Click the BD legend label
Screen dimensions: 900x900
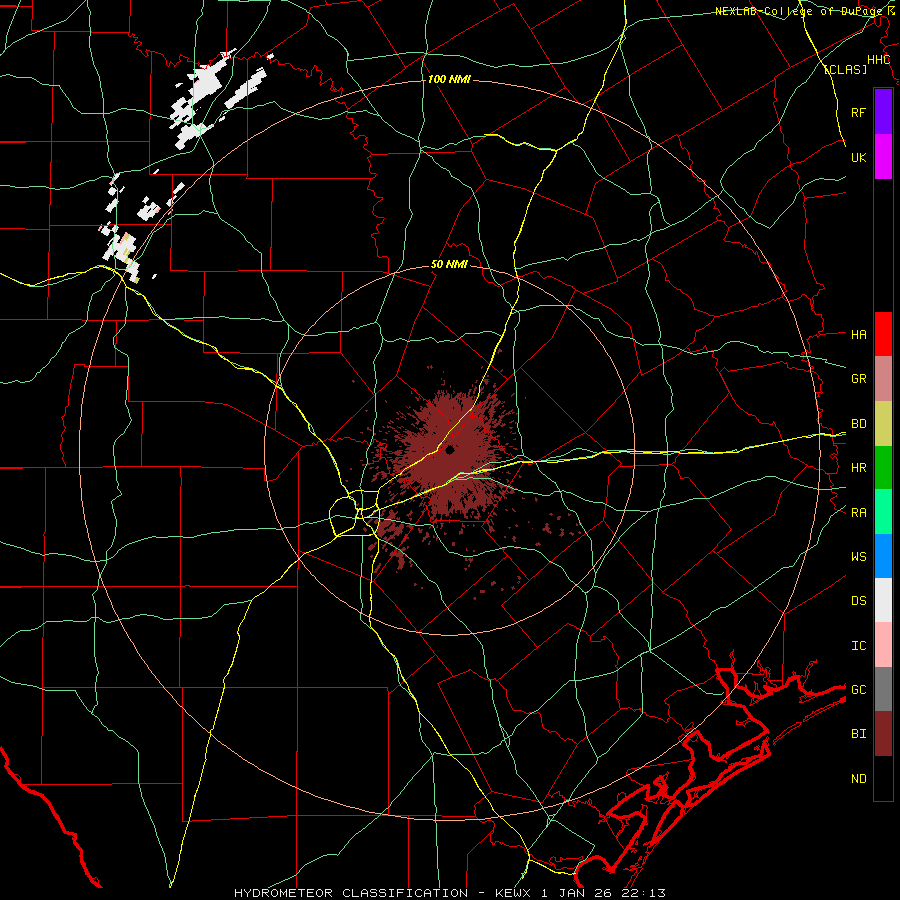click(x=858, y=424)
